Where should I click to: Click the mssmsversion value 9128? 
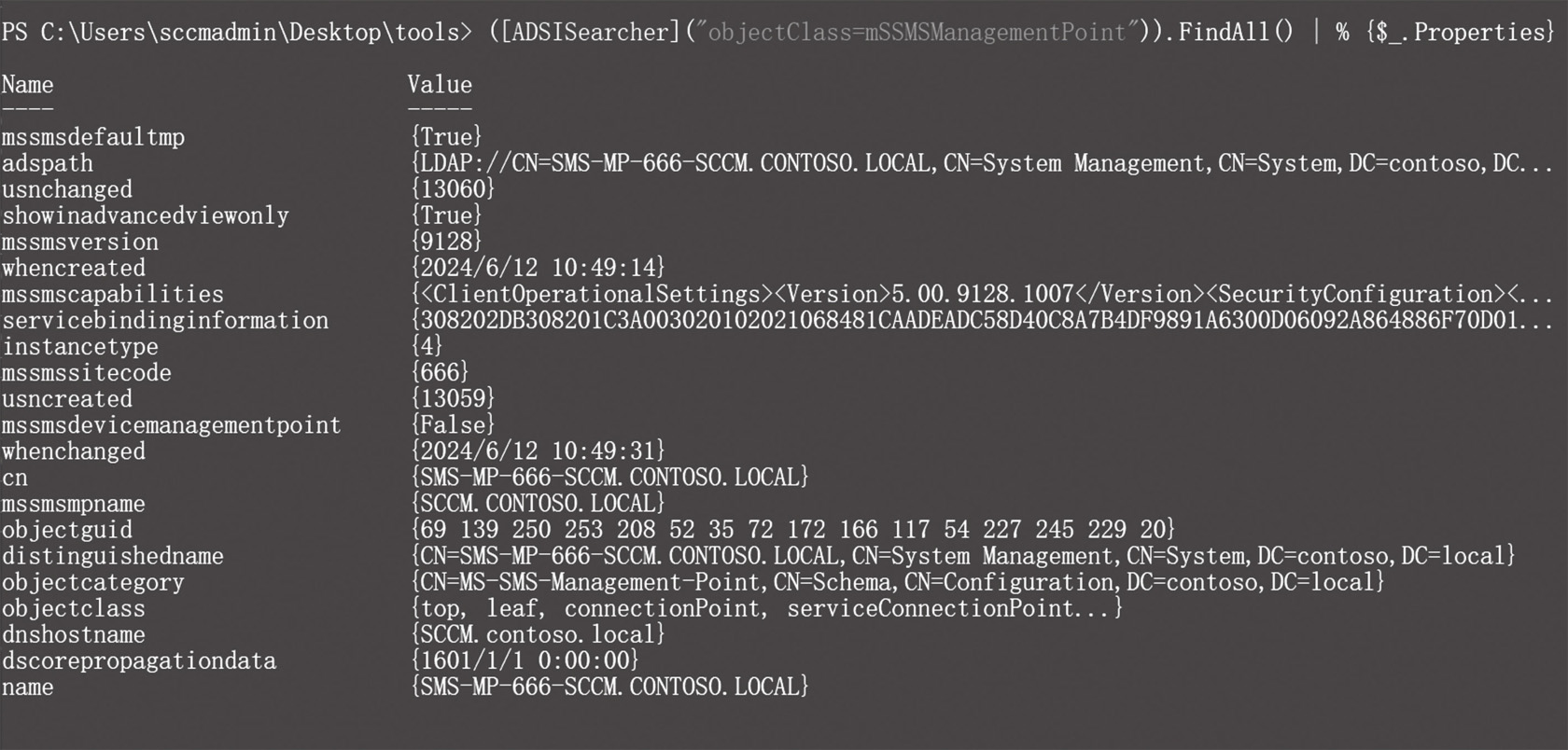pyautogui.click(x=446, y=242)
